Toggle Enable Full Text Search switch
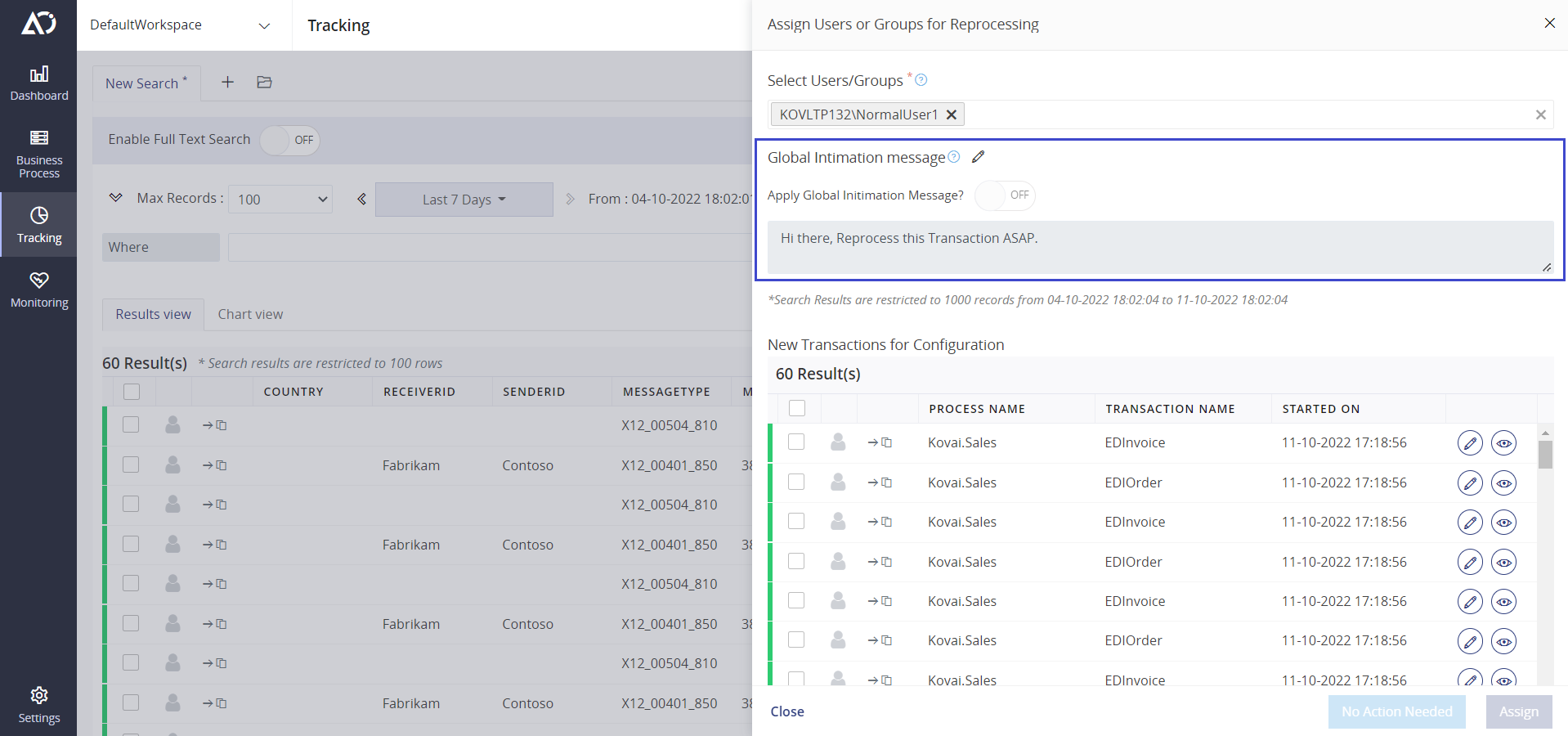This screenshot has height=736, width=1568. click(289, 140)
